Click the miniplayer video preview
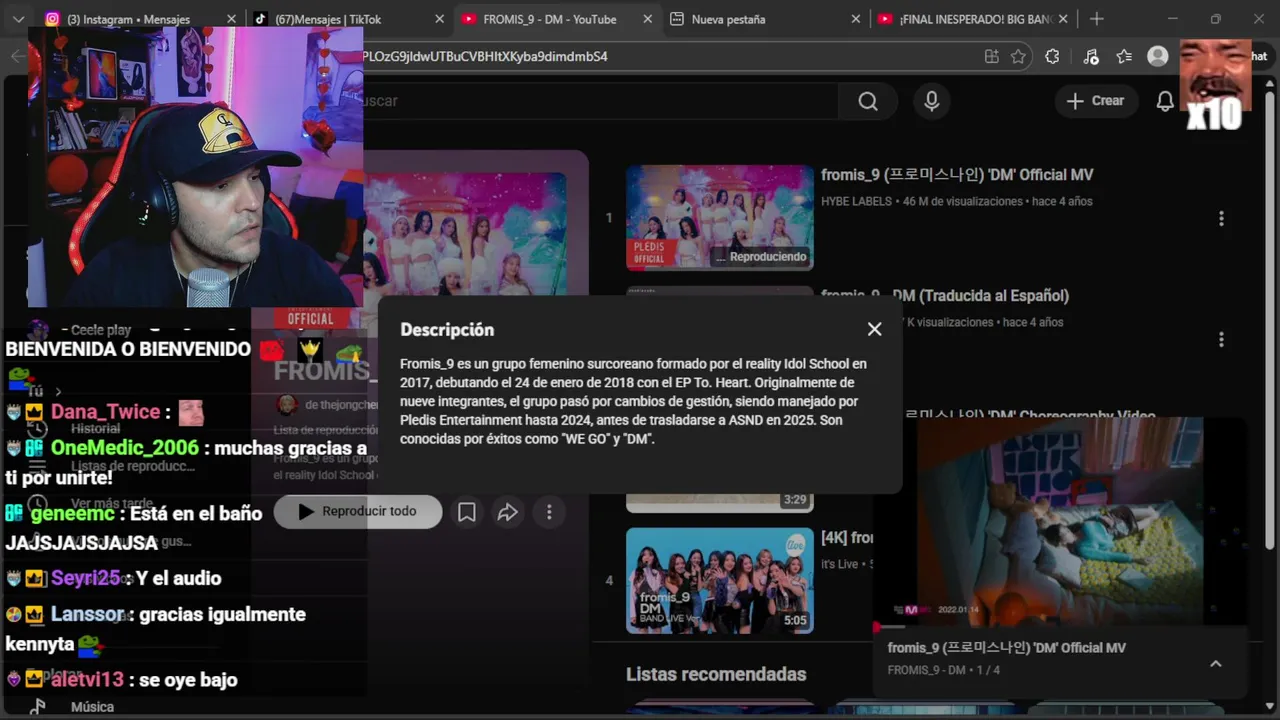Viewport: 1280px width, 720px height. point(1060,520)
